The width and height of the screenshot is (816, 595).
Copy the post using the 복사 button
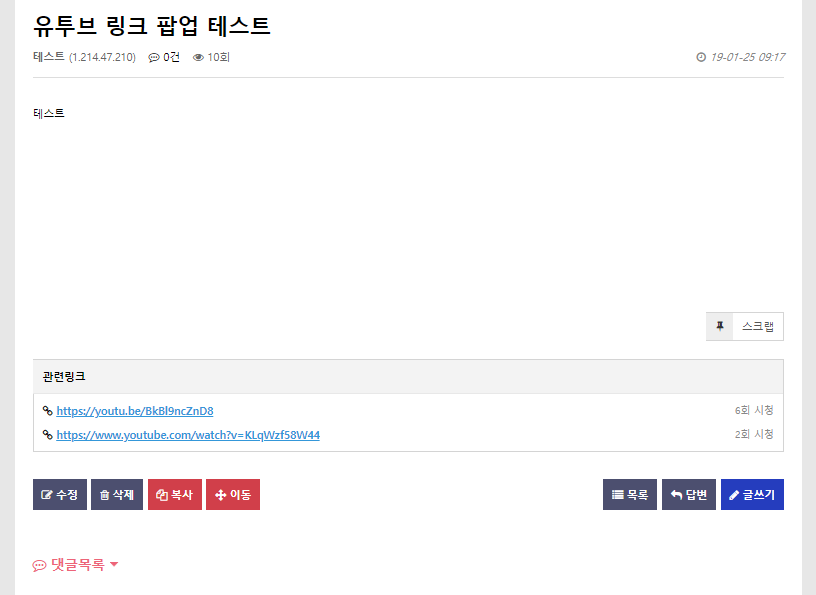coord(175,495)
